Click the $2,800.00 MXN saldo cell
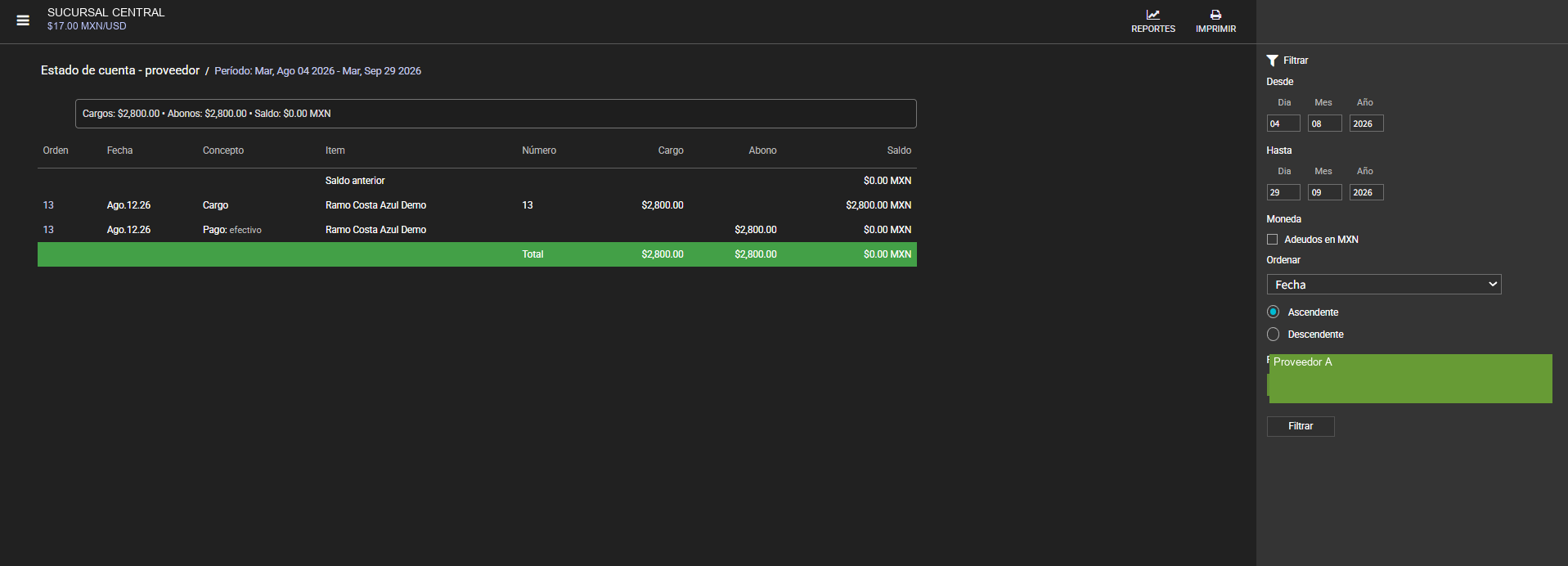1568x566 pixels. click(878, 205)
